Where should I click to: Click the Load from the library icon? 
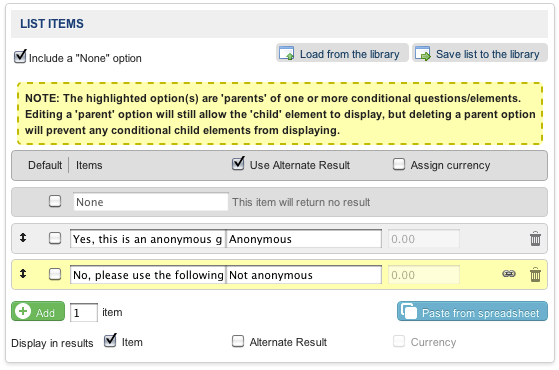tap(286, 53)
